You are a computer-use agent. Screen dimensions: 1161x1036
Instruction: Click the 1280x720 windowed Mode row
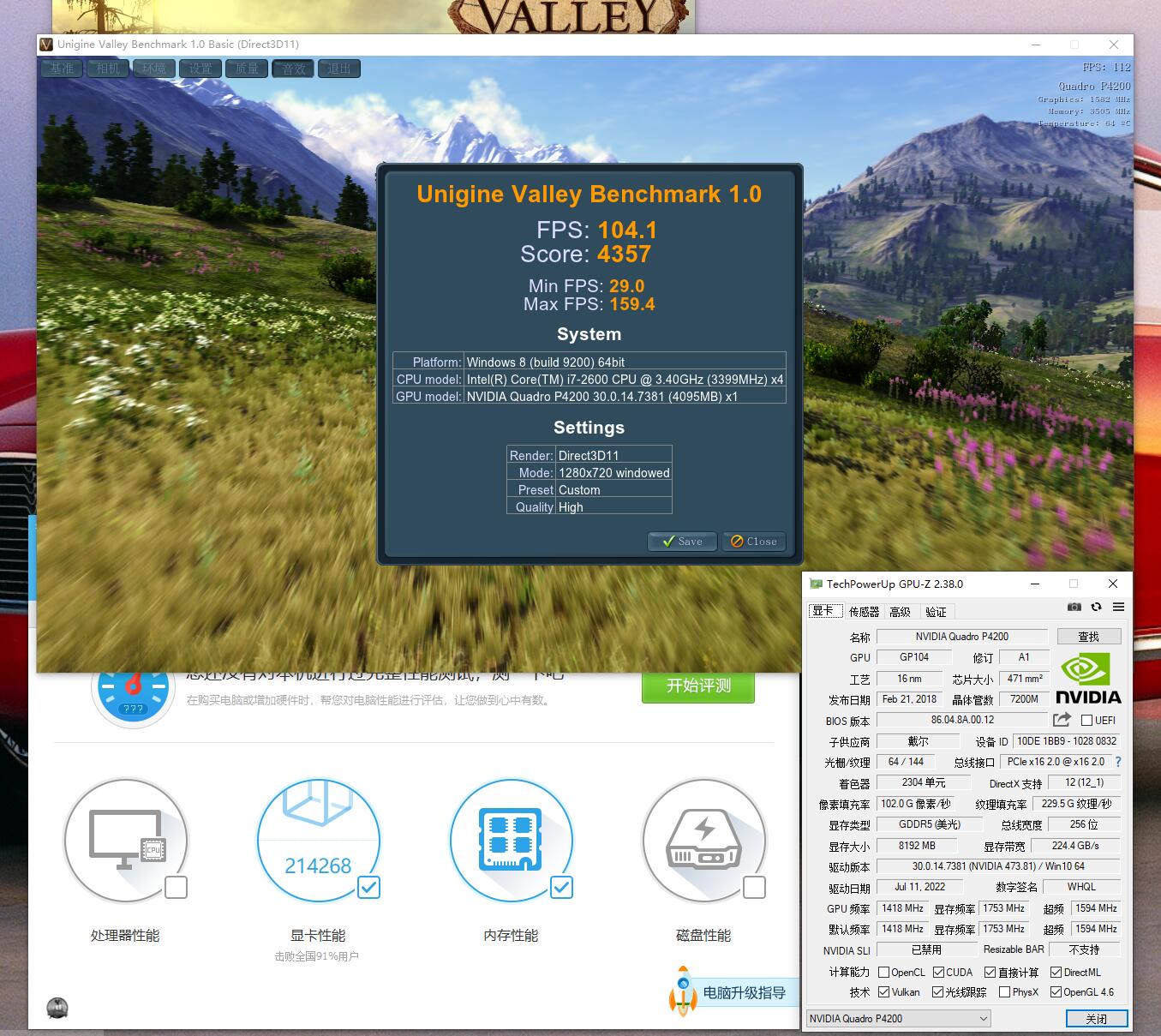589,472
